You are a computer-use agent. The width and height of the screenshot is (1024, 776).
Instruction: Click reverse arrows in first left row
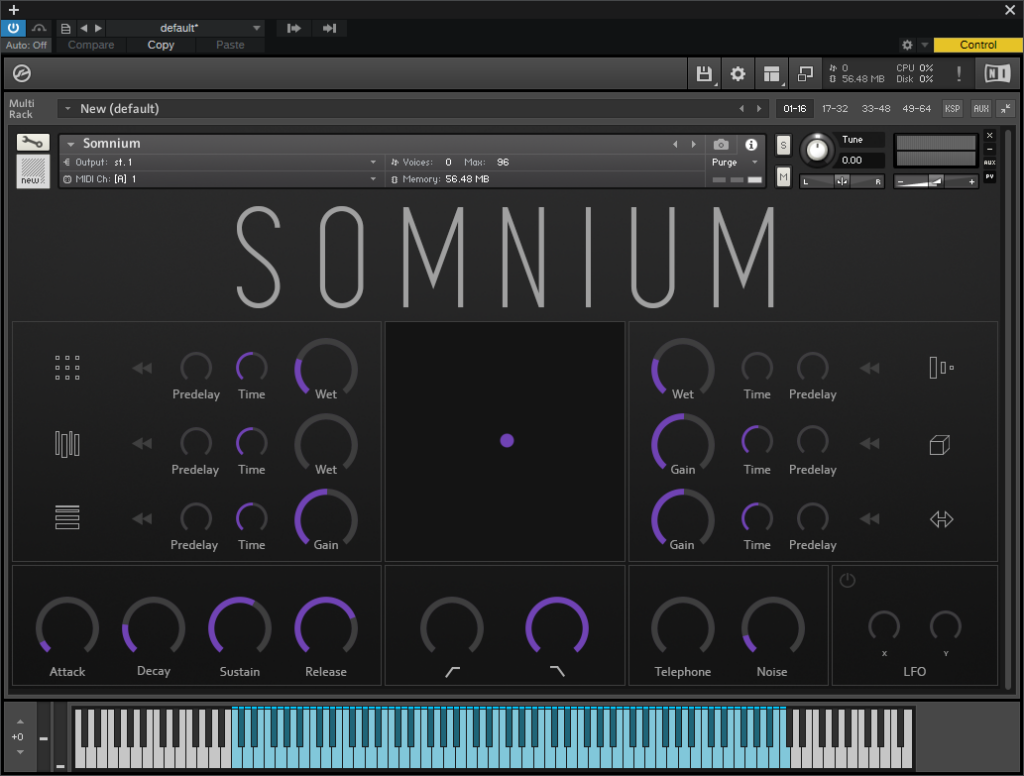(x=142, y=368)
